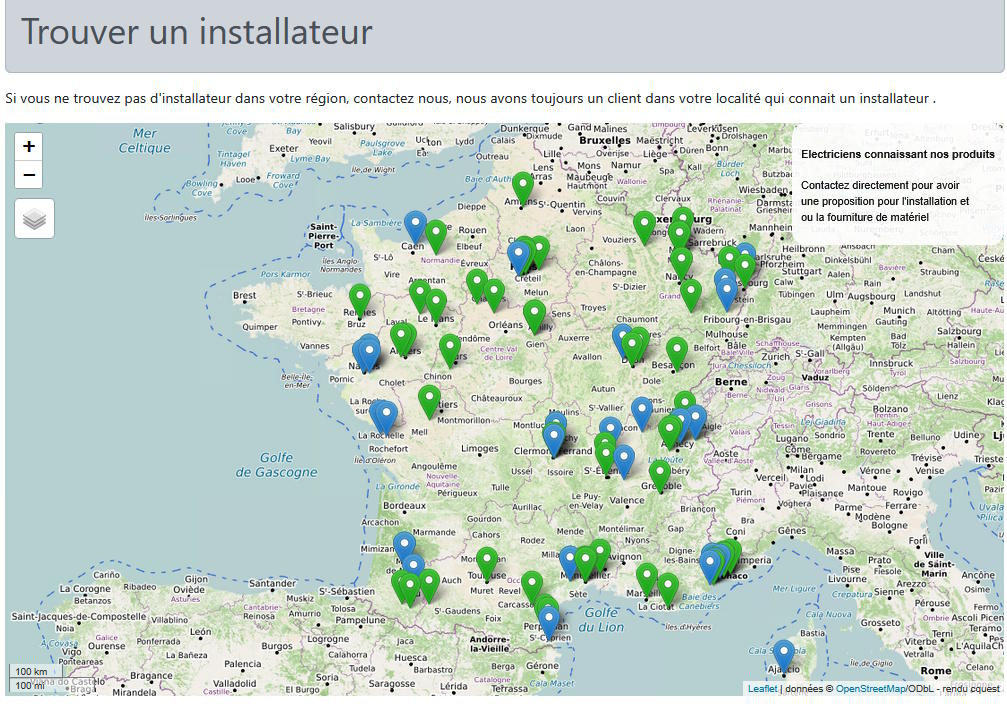Click the 'Golfe de Gascogne' map label
The image size is (1007, 706).
276,465
